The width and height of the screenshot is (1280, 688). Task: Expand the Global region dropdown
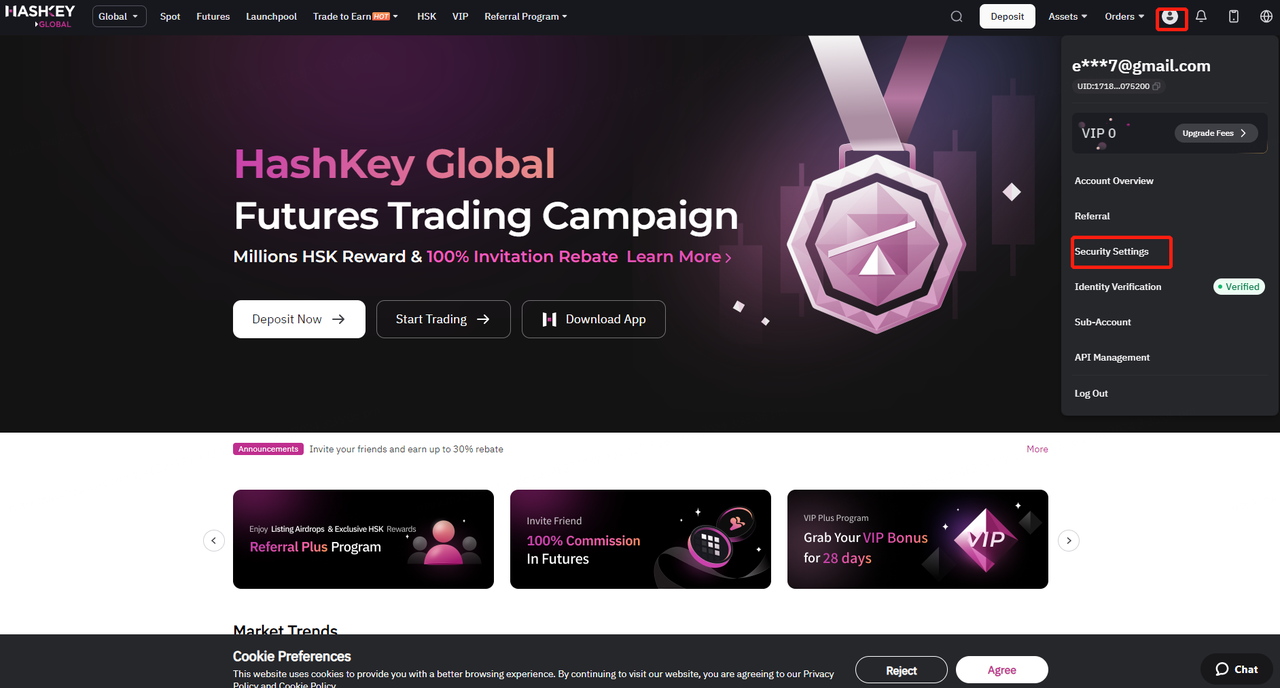click(119, 16)
